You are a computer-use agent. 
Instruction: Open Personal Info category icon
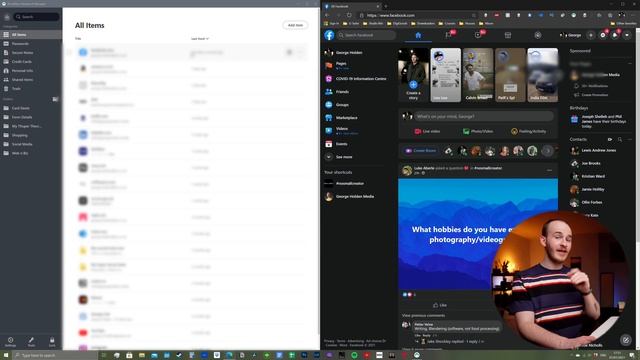pos(6,71)
